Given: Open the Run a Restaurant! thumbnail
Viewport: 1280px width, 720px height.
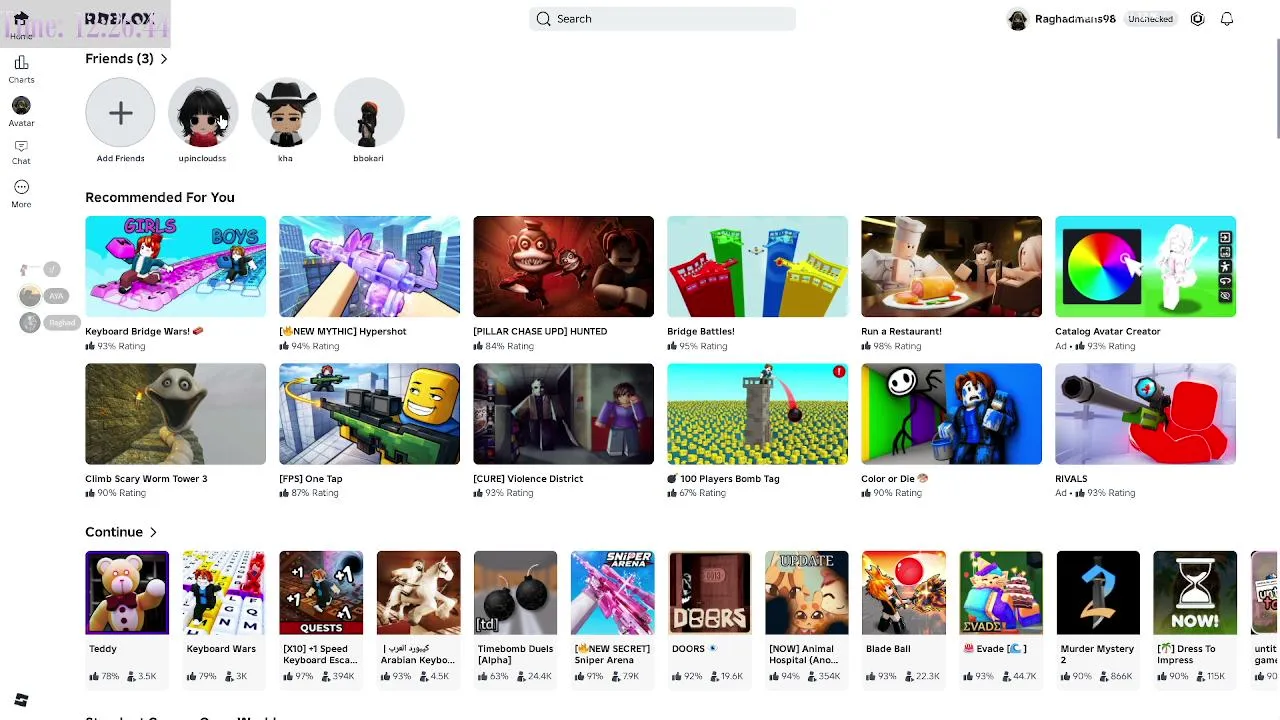Looking at the screenshot, I should point(951,266).
